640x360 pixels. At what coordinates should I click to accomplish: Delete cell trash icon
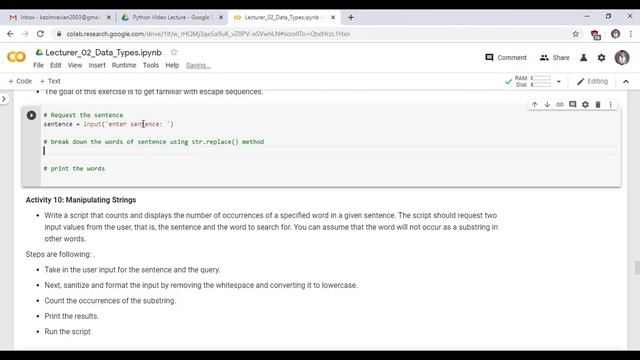pos(598,105)
